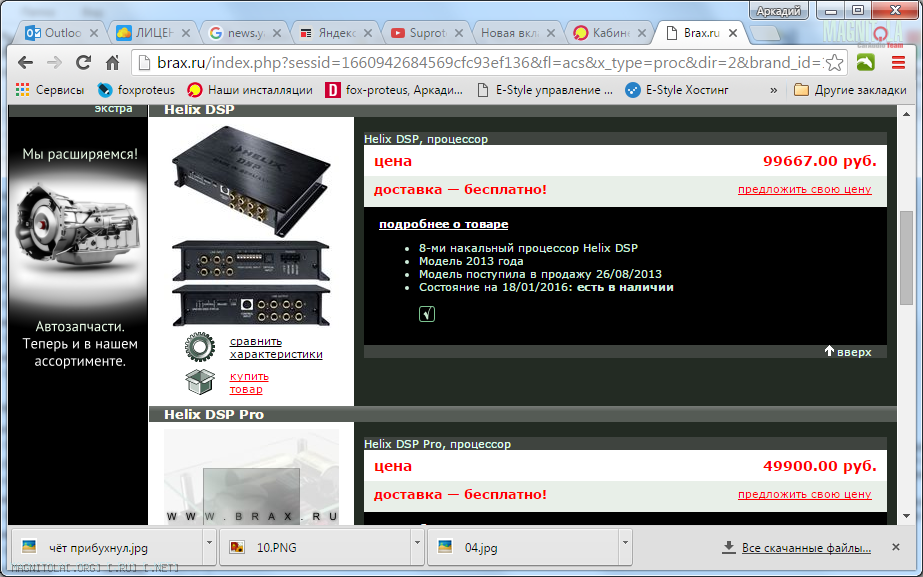This screenshot has width=923, height=577.
Task: Open dropdown arrow next to 10.PNG download
Action: pos(416,548)
